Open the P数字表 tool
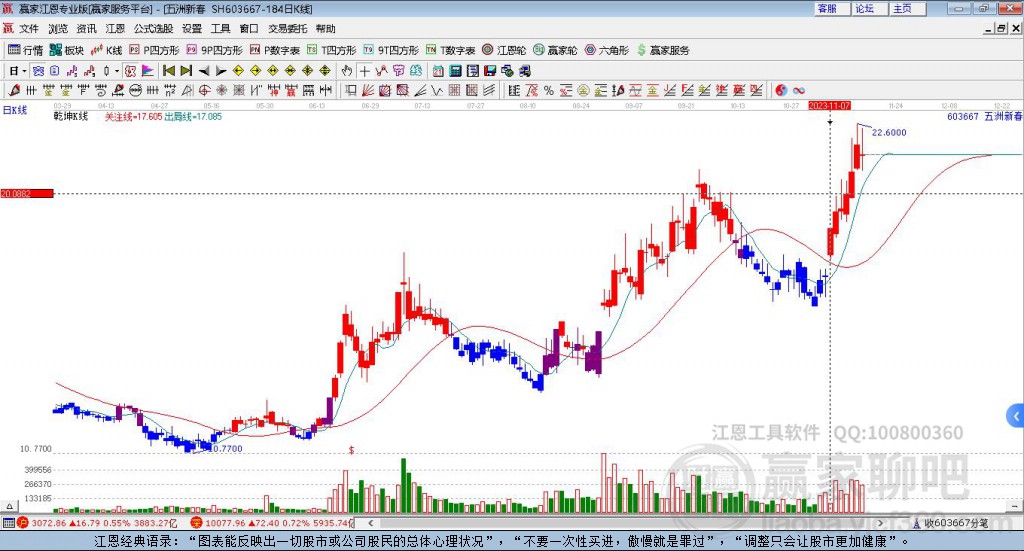Screen dimensions: 1024x551 [274, 50]
